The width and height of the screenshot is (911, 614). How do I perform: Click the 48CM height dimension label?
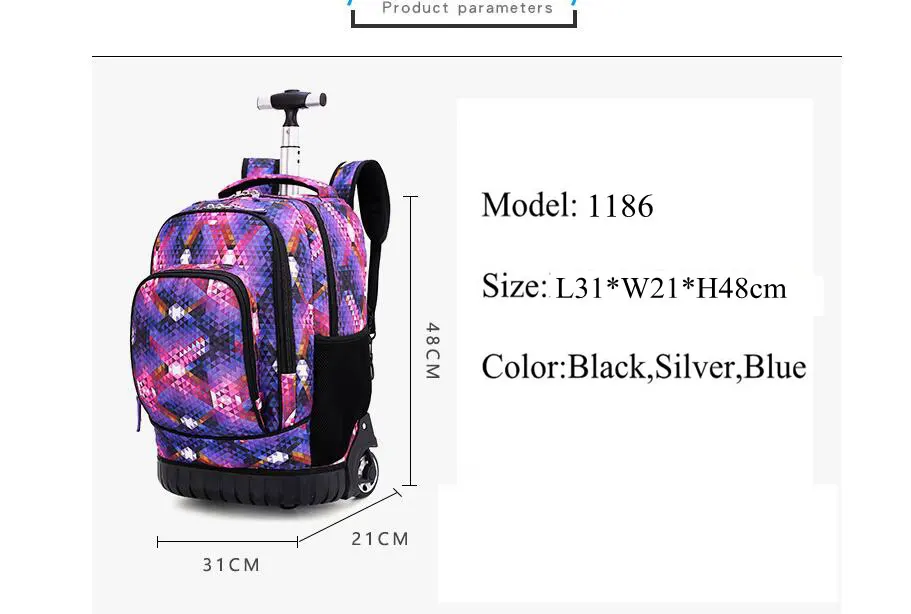(x=433, y=351)
